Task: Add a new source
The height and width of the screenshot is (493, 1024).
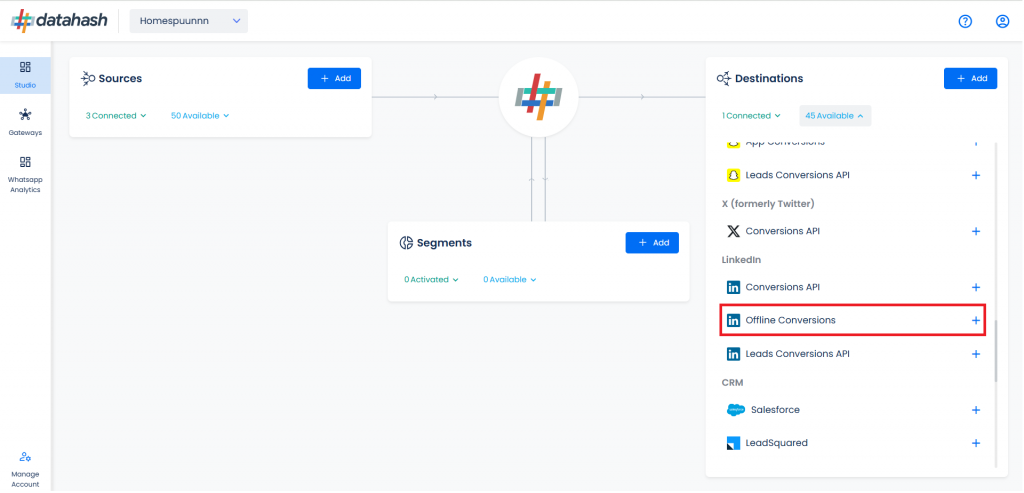Action: click(x=334, y=78)
